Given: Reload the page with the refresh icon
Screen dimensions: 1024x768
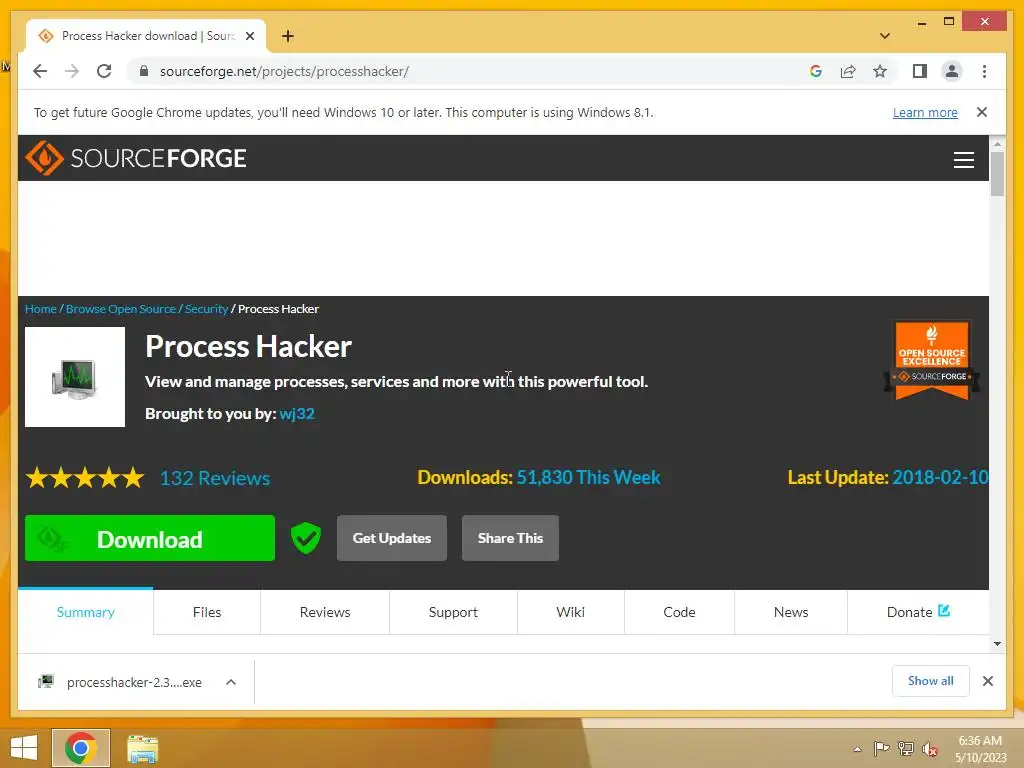Looking at the screenshot, I should [x=104, y=71].
